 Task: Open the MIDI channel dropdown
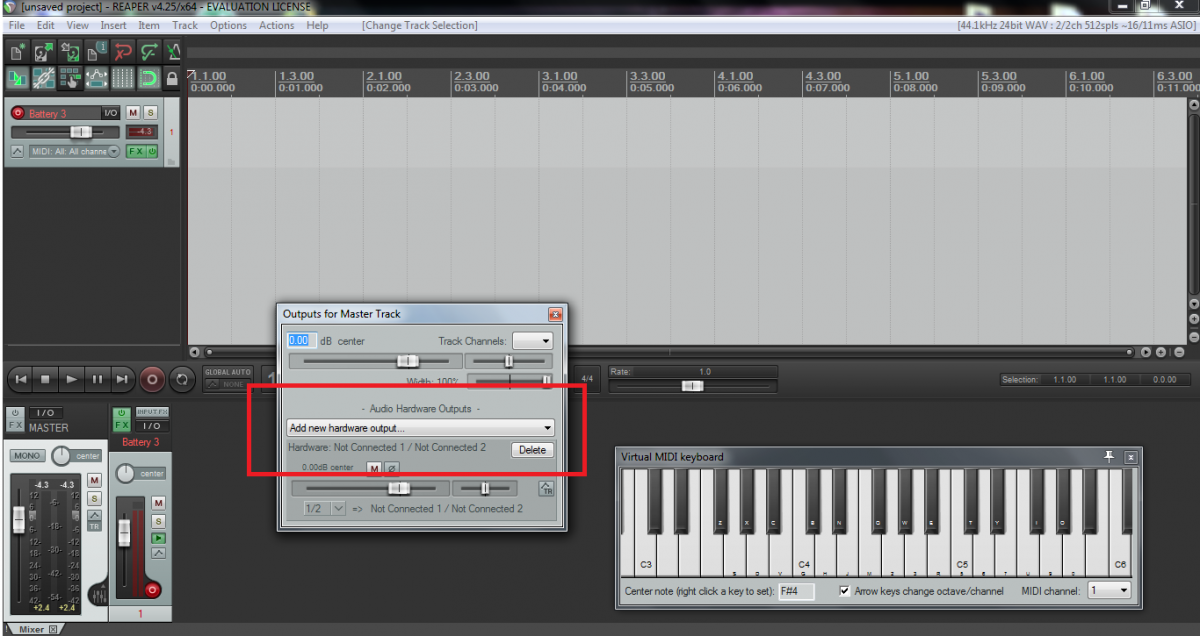1109,591
